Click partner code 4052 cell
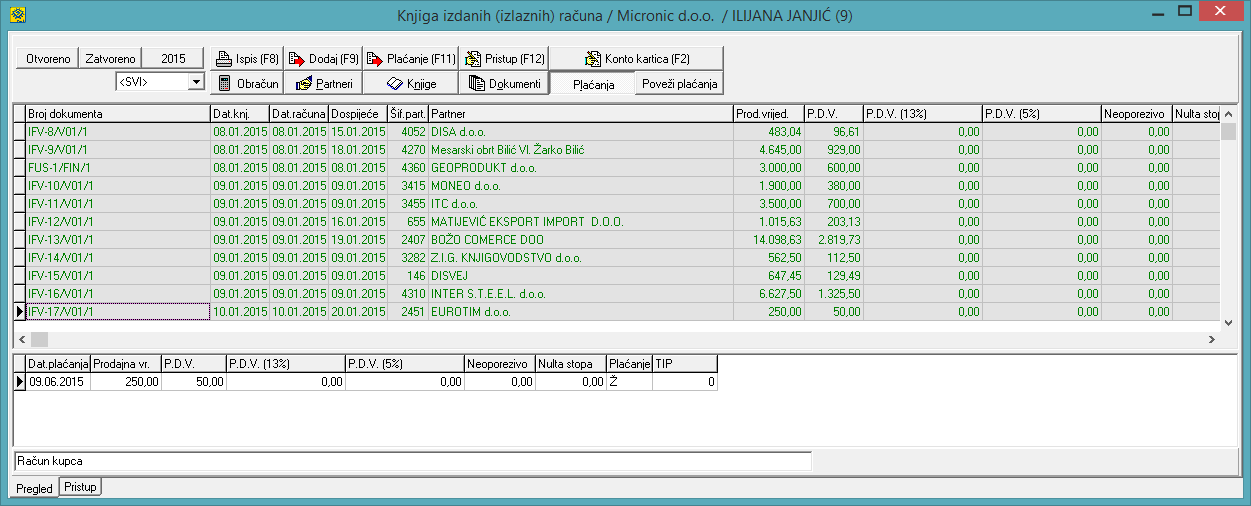 pyautogui.click(x=408, y=131)
